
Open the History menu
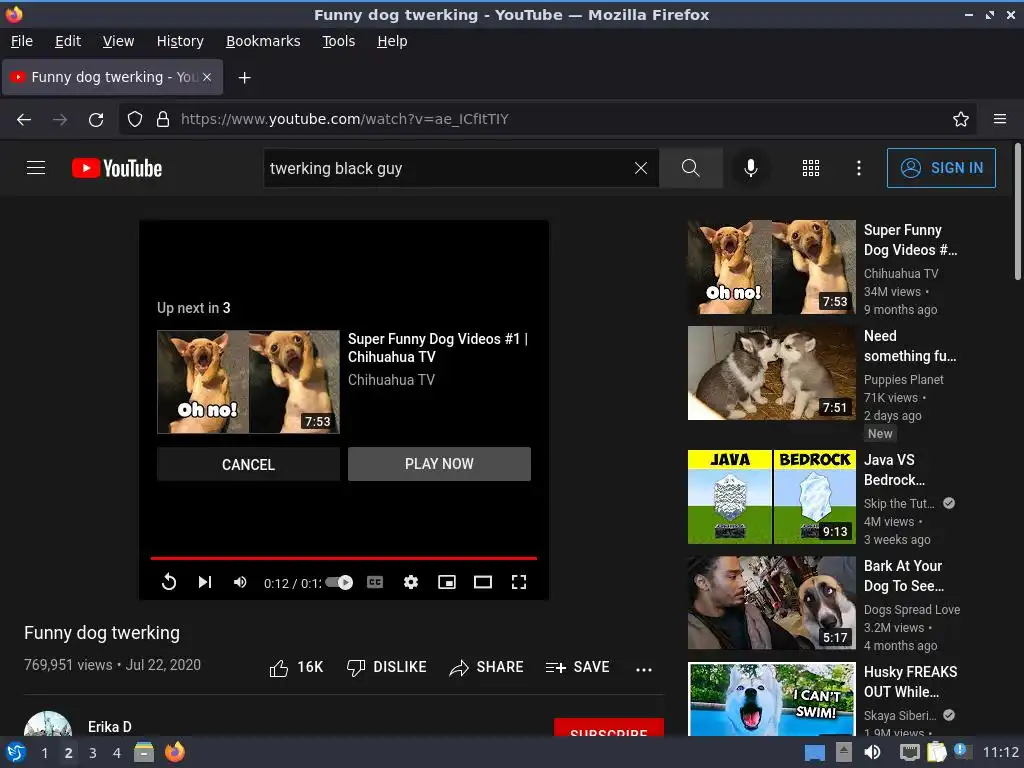tap(180, 41)
